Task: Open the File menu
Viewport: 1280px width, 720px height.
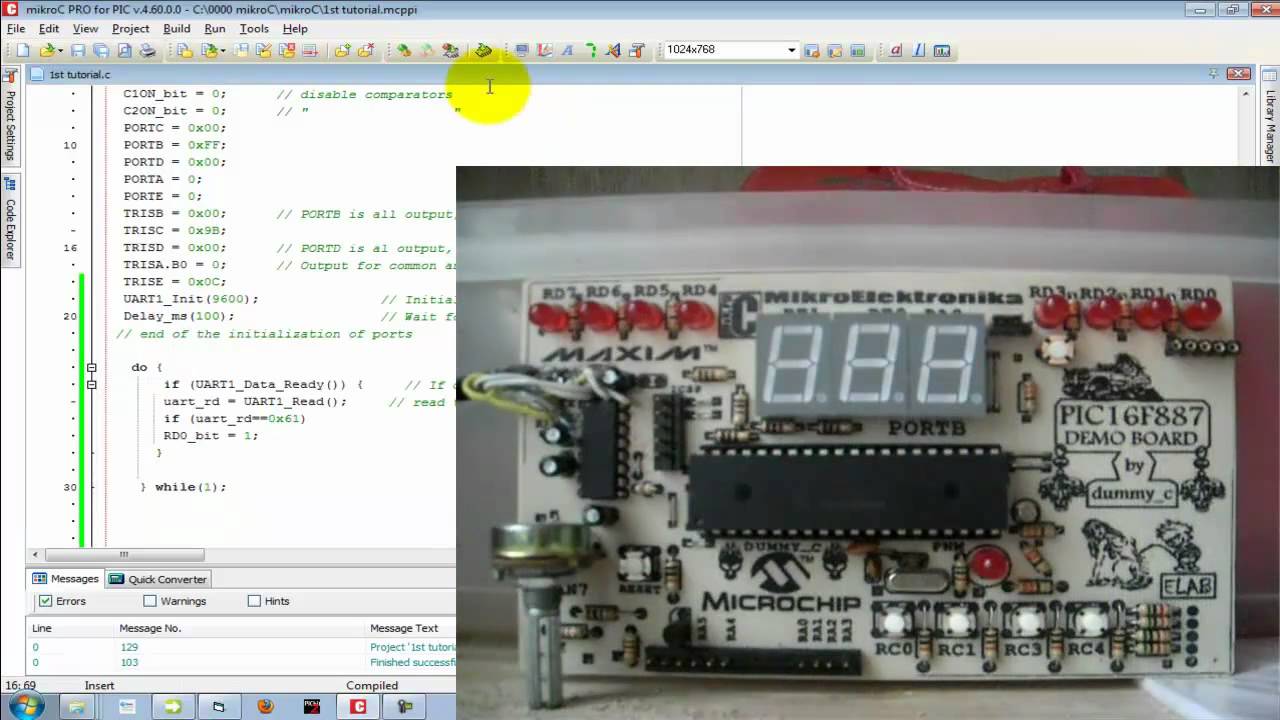Action: click(16, 29)
